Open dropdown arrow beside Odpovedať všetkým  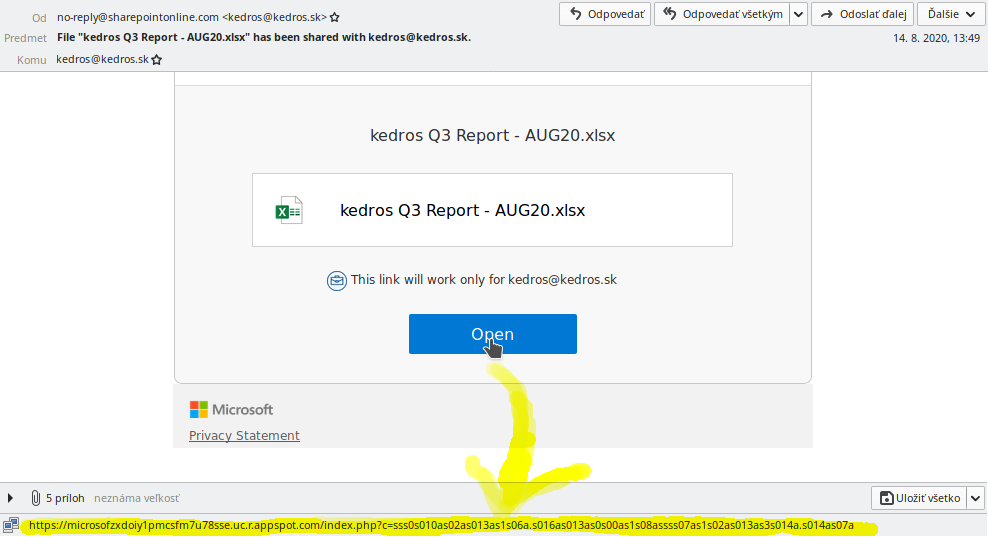coord(798,14)
